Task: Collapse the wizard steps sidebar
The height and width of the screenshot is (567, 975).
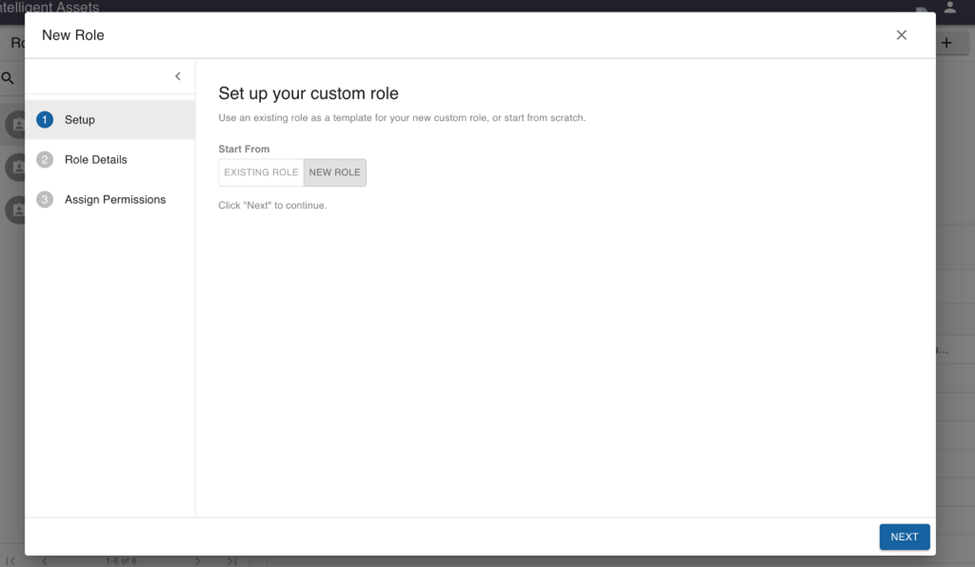Action: 178,77
